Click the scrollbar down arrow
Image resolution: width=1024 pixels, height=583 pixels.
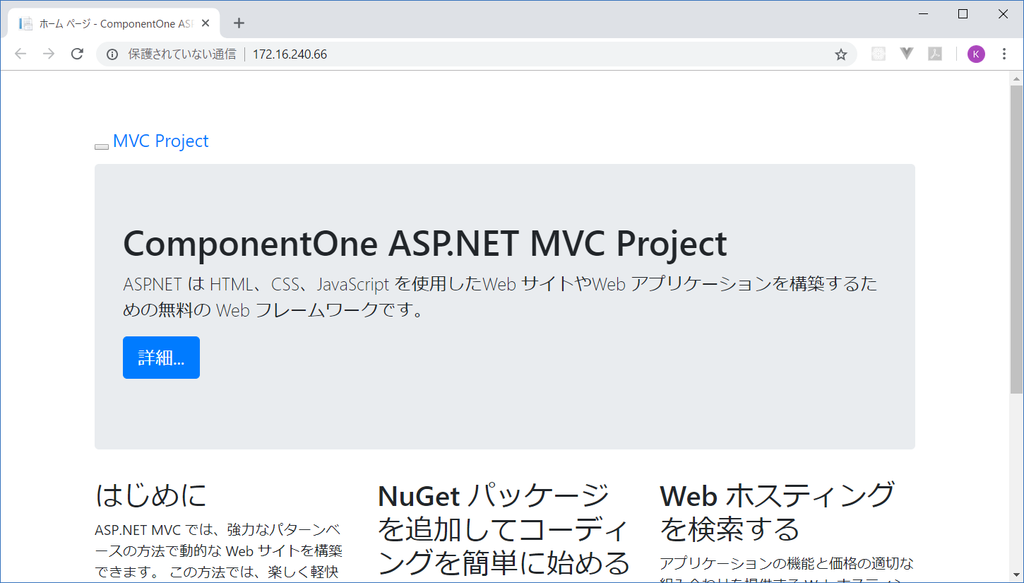pos(1017,576)
